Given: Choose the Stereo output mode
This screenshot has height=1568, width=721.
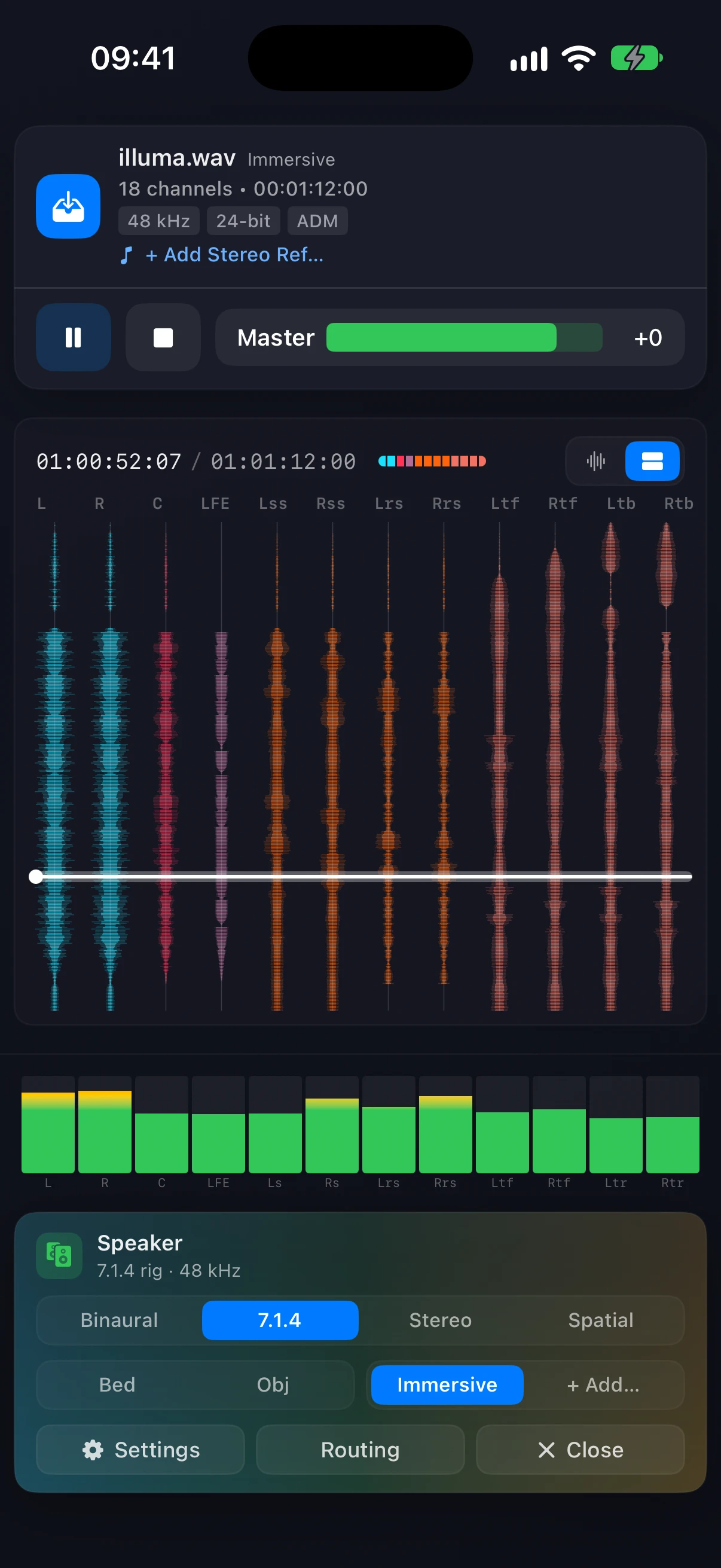Looking at the screenshot, I should click(441, 1320).
